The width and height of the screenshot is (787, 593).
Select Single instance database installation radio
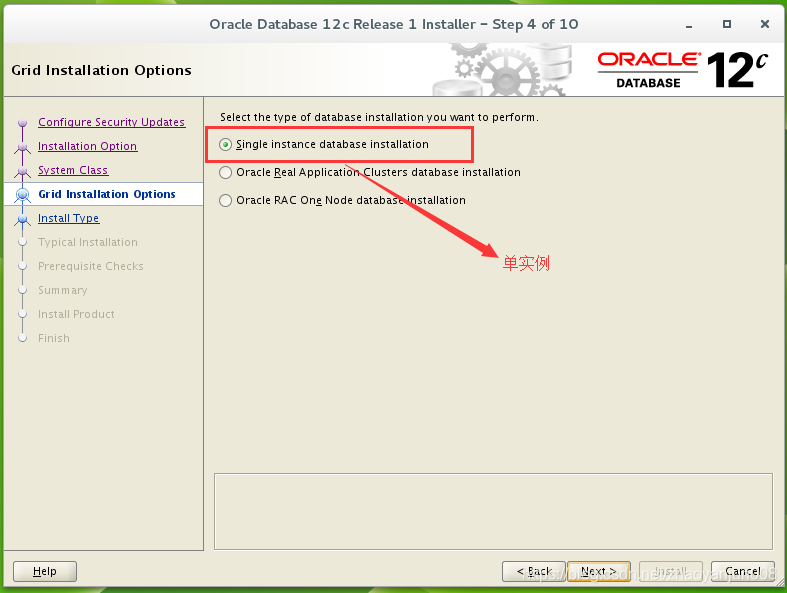[x=225, y=145]
